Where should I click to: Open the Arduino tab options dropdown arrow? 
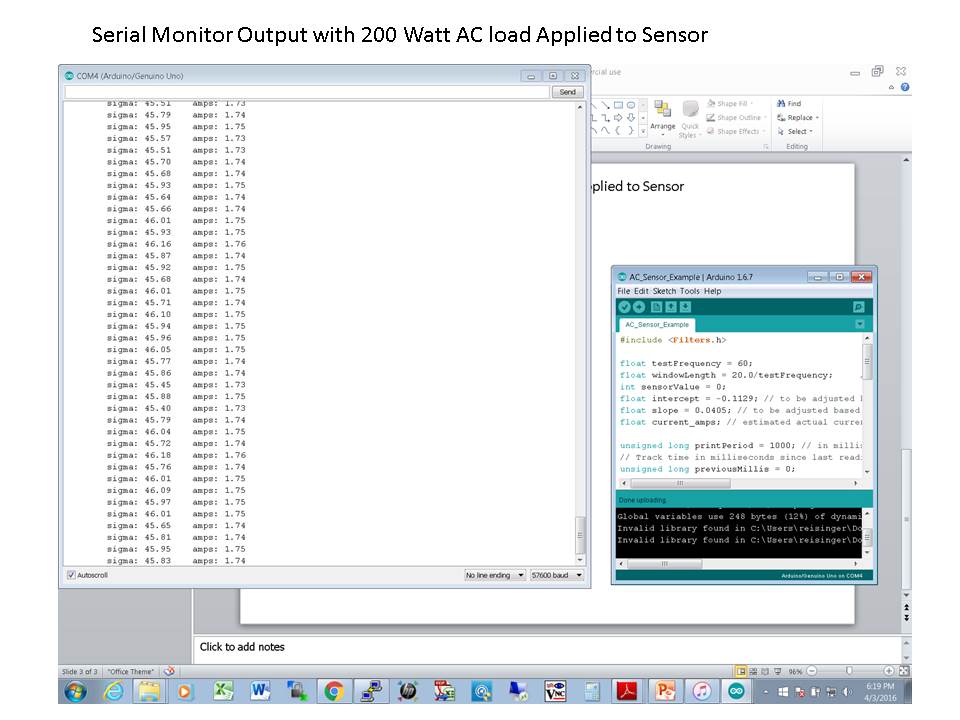[x=860, y=324]
